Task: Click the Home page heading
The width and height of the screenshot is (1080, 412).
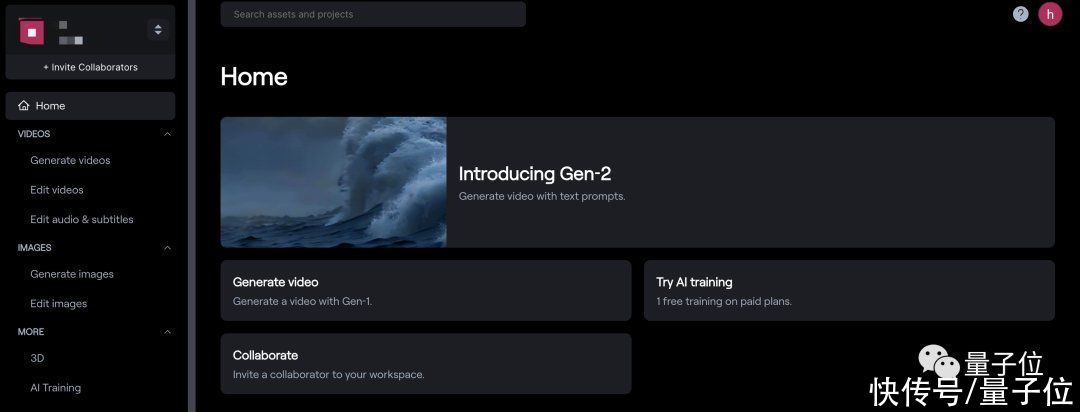Action: tap(254, 76)
